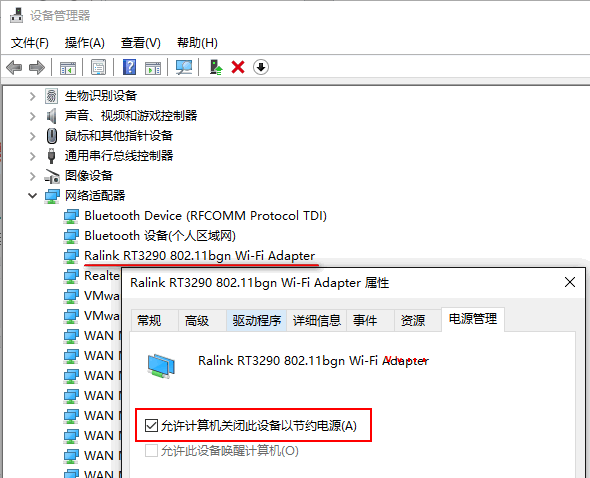The image size is (590, 478).
Task: Open the 操作(A) menu
Action: (84, 43)
